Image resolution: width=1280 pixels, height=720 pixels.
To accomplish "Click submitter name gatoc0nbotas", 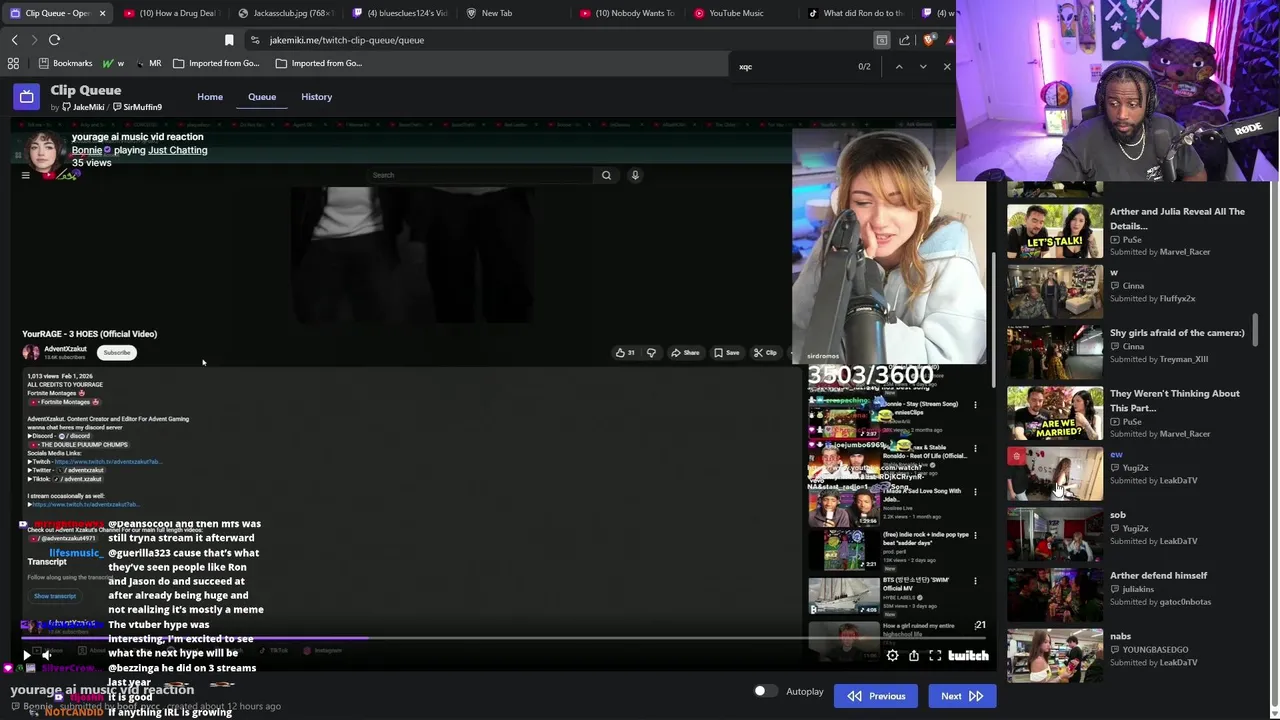I will [x=1185, y=602].
